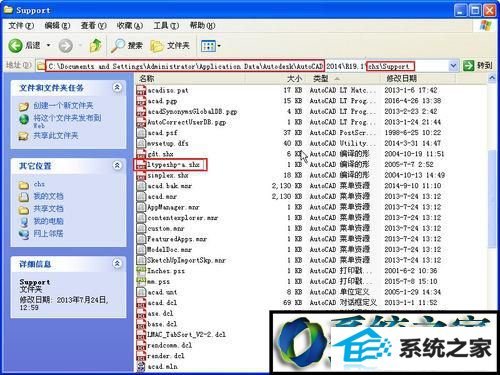Image resolution: width=500 pixels, height=375 pixels.
Task: Select the acad.mnr file icon
Action: [142, 197]
